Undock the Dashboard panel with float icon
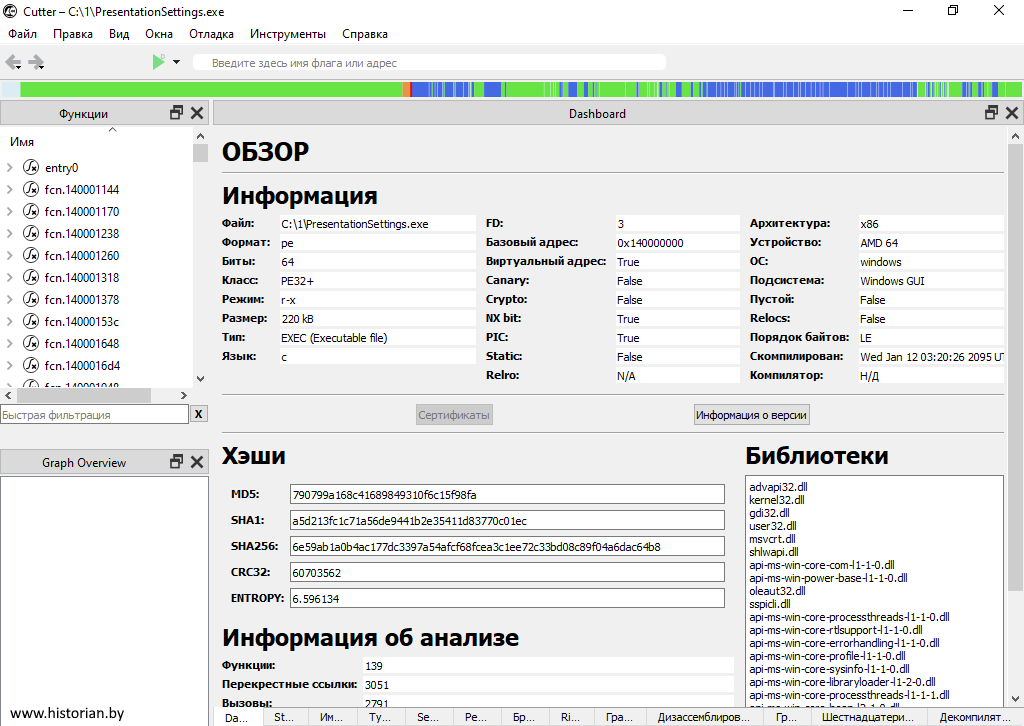 point(992,113)
